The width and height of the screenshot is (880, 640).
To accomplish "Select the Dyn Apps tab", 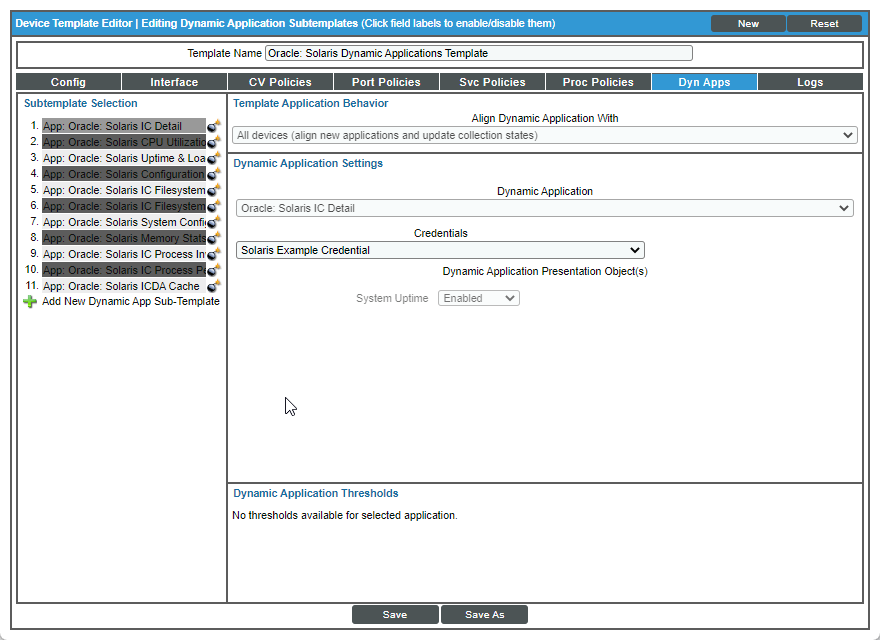I will click(704, 82).
